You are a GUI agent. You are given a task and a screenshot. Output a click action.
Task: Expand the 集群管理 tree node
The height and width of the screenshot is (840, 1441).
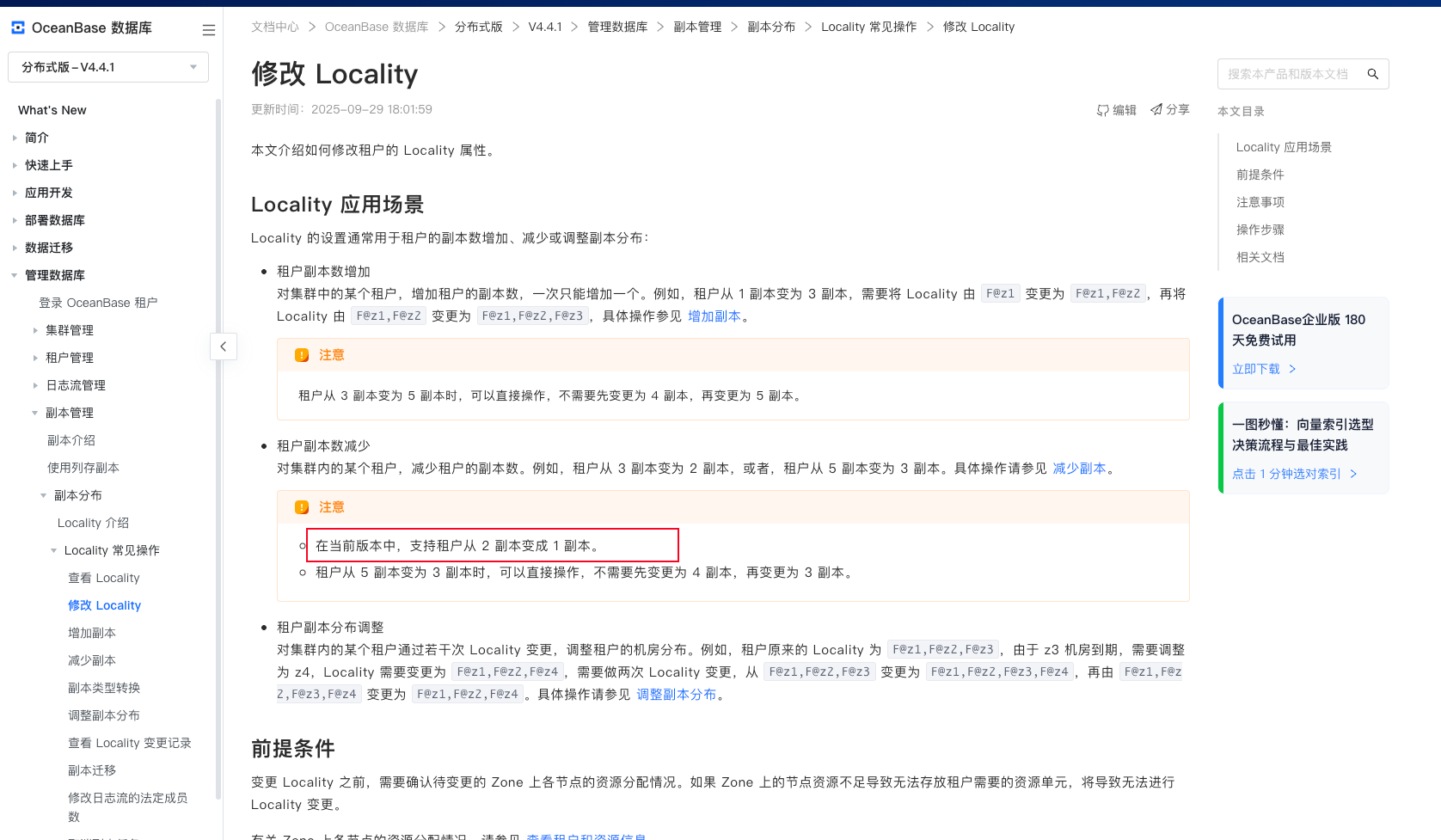(x=35, y=330)
